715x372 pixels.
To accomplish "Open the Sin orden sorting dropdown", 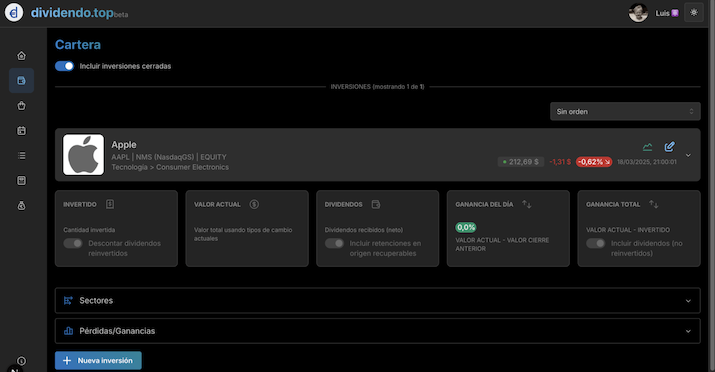I will (625, 112).
